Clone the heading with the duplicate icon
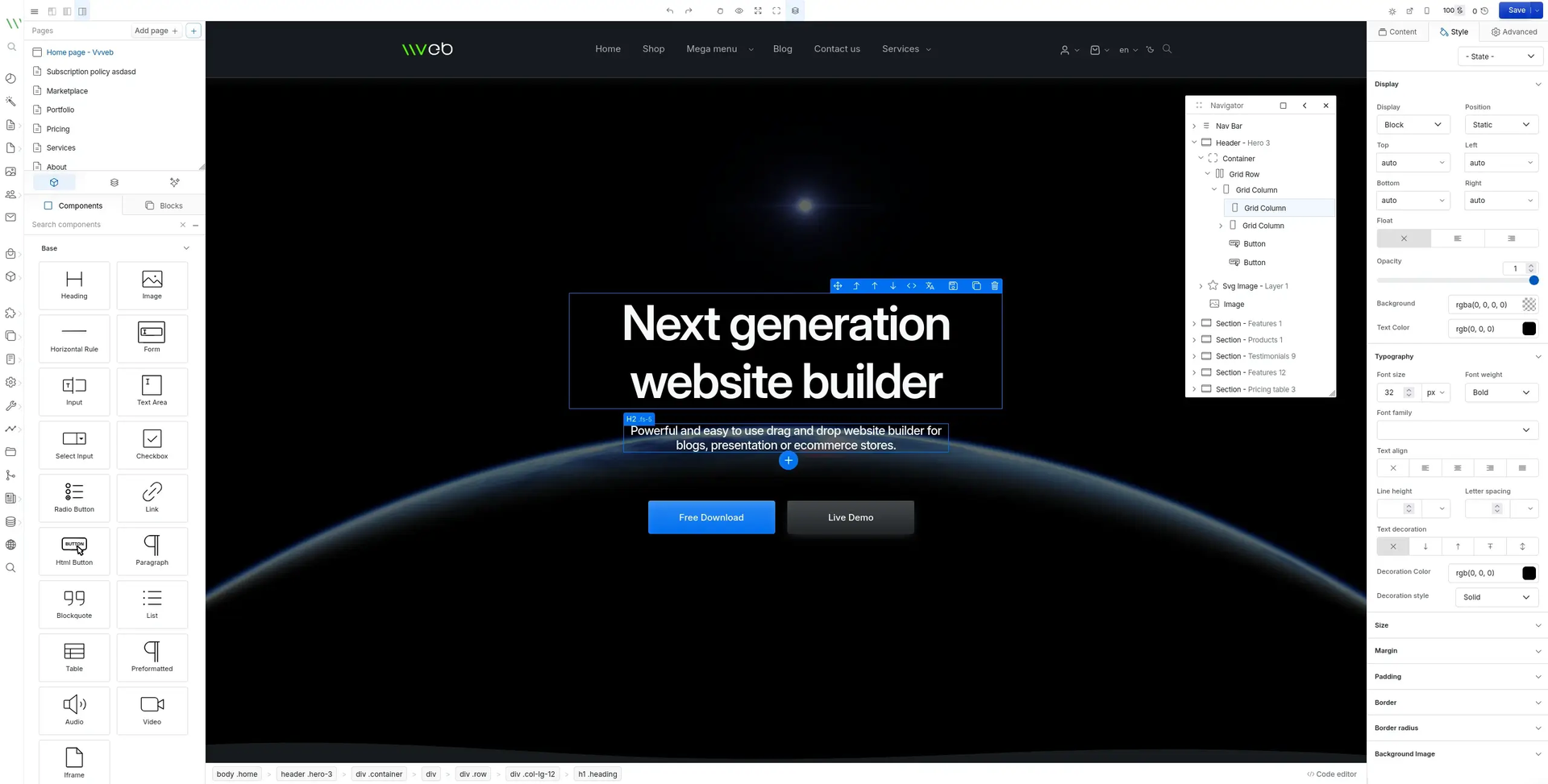1548x784 pixels. [x=976, y=286]
